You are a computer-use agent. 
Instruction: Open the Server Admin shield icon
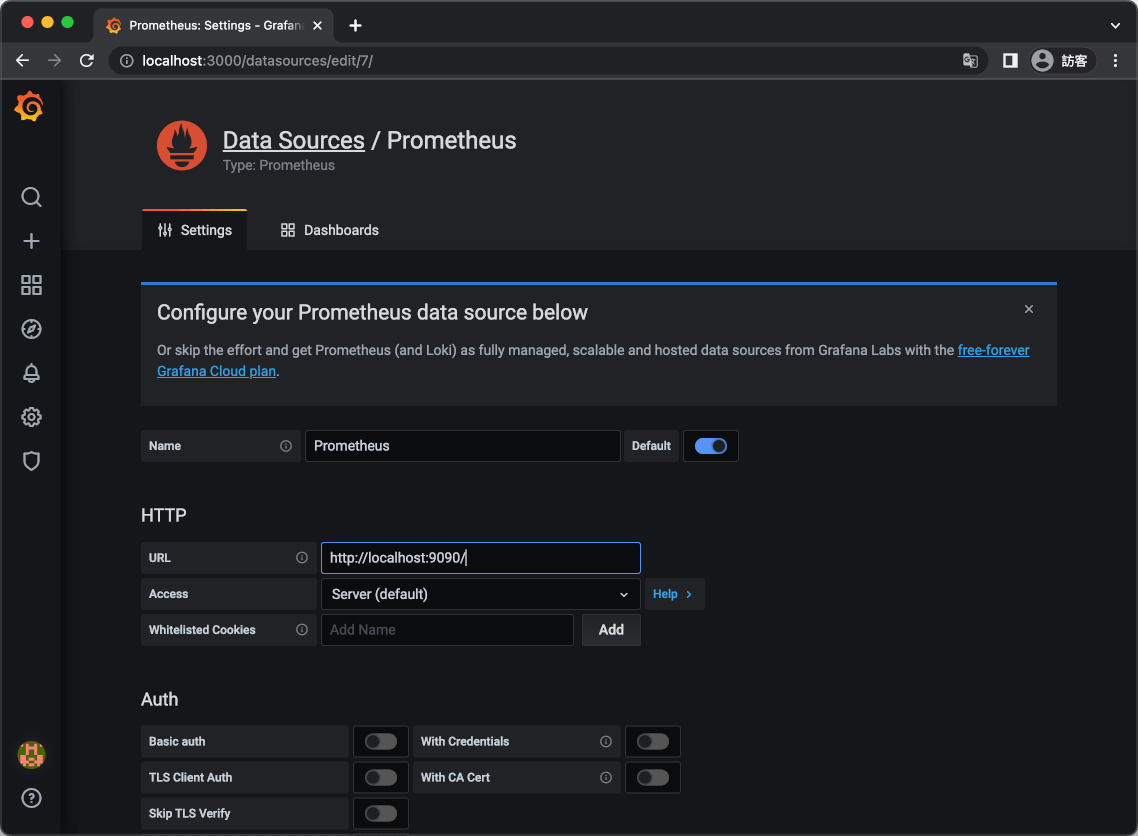click(31, 461)
